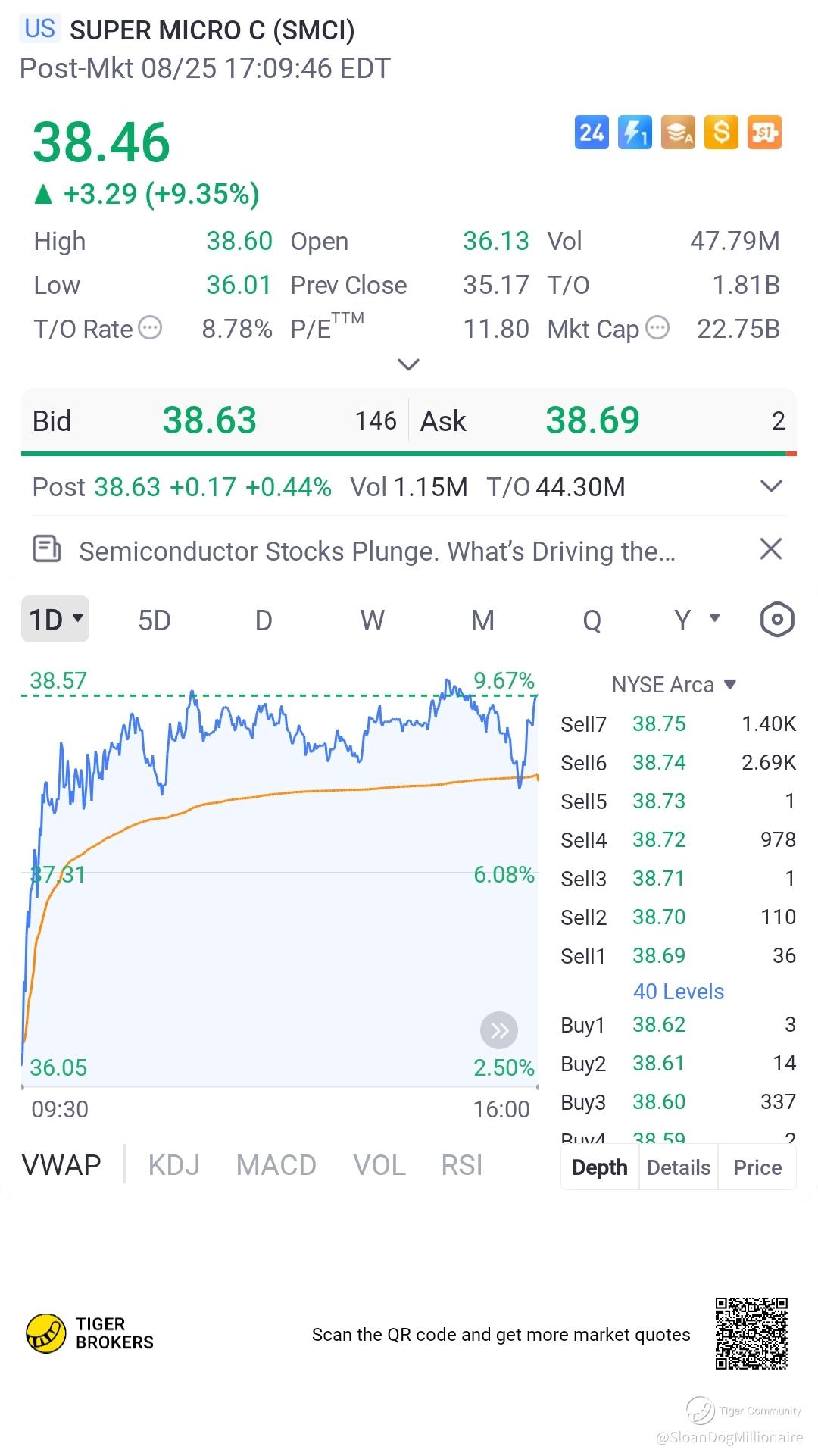The height and width of the screenshot is (1456, 818).
Task: Switch chart to M monthly timeframe
Action: [x=482, y=620]
